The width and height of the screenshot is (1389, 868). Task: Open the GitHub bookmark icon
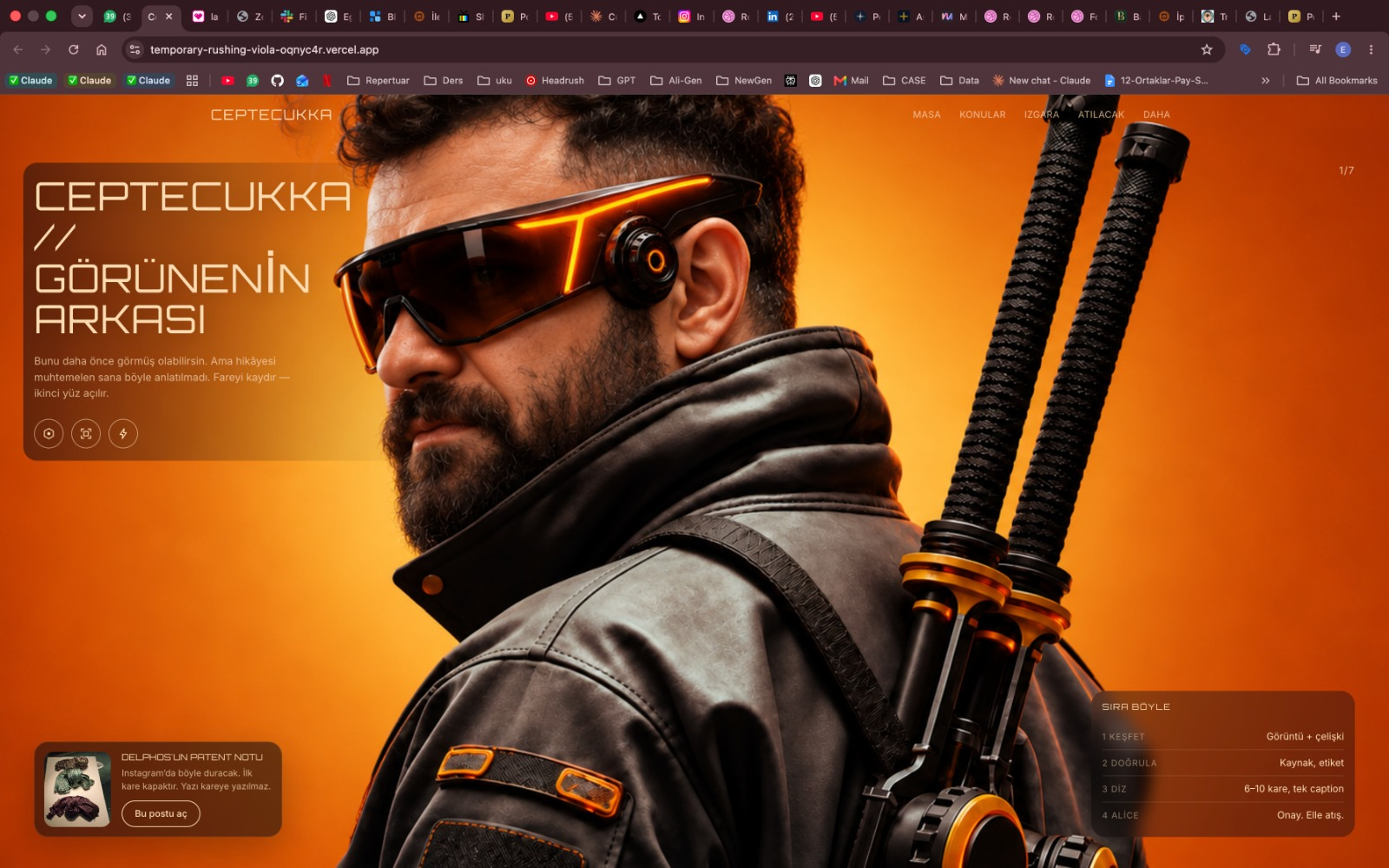[x=277, y=80]
